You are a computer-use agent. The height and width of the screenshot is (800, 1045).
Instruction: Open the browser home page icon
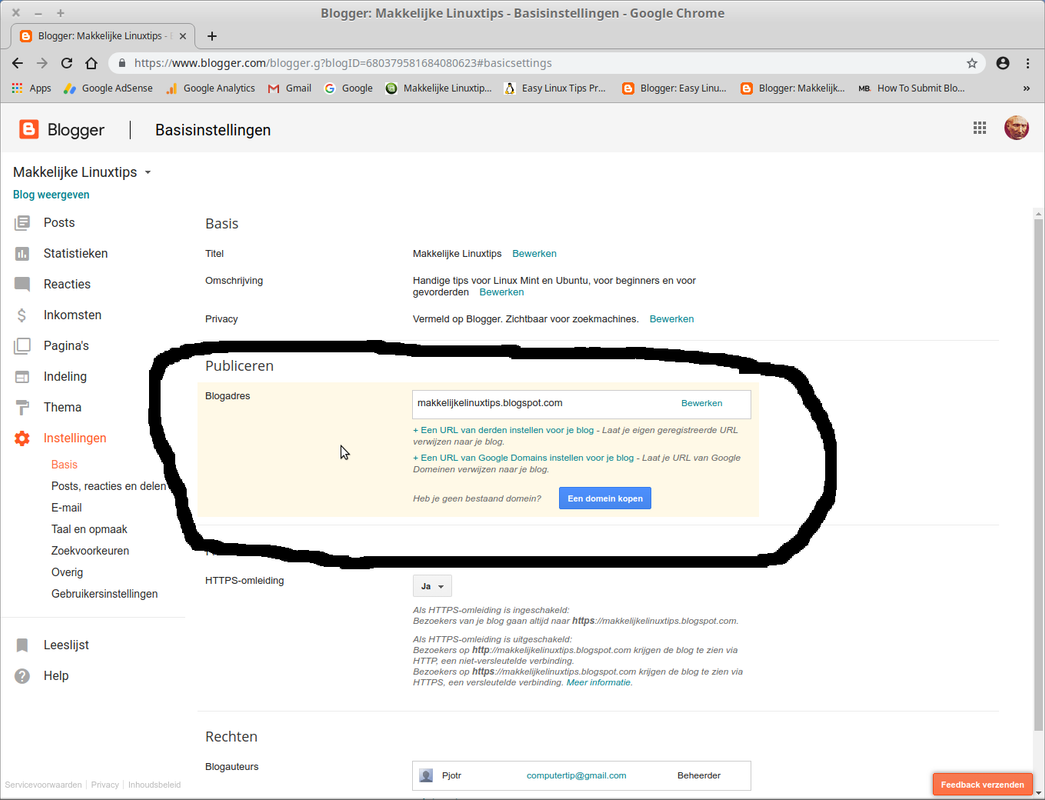[x=91, y=63]
